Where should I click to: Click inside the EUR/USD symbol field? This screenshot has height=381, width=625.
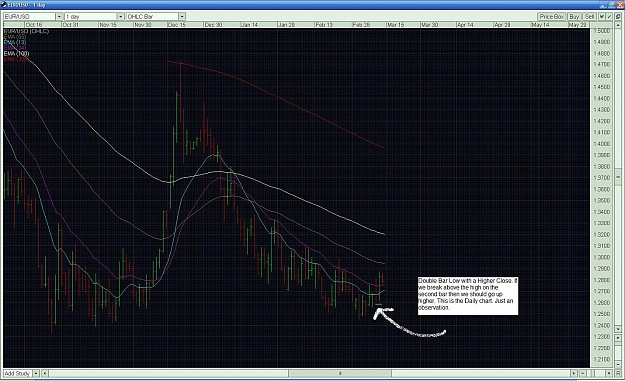click(x=29, y=17)
